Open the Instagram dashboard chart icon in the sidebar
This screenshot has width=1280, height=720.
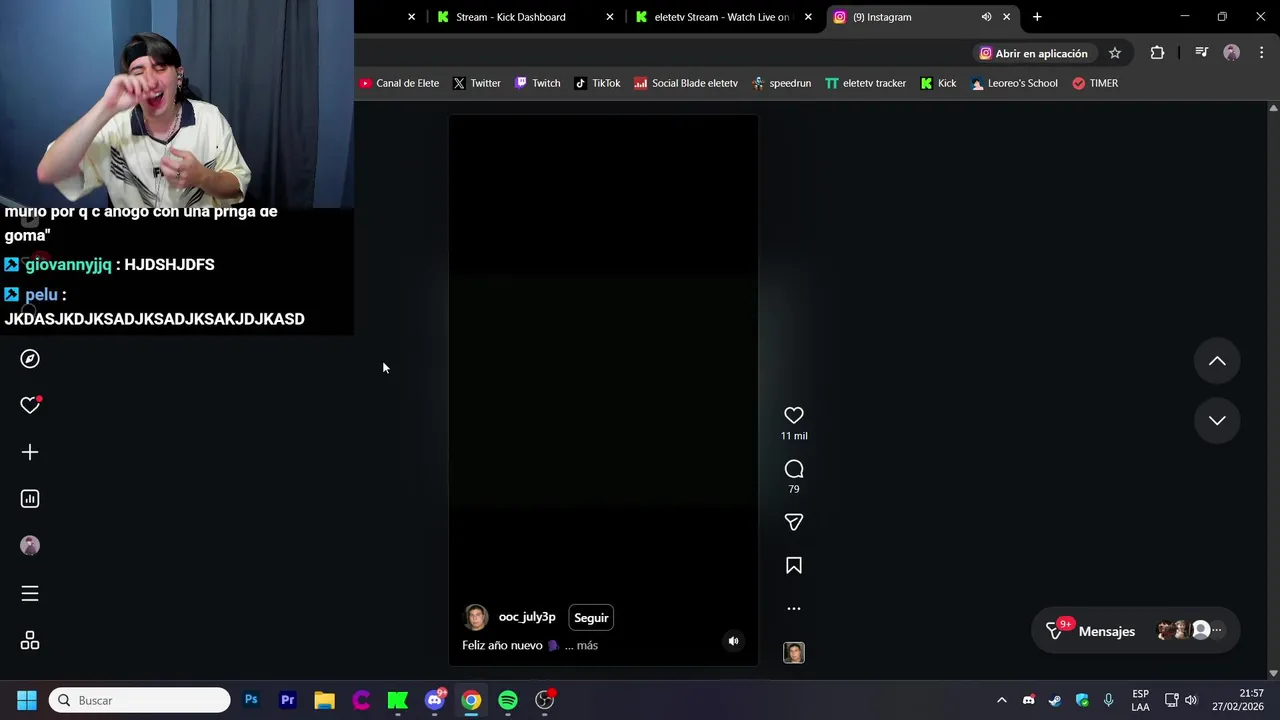[x=30, y=499]
